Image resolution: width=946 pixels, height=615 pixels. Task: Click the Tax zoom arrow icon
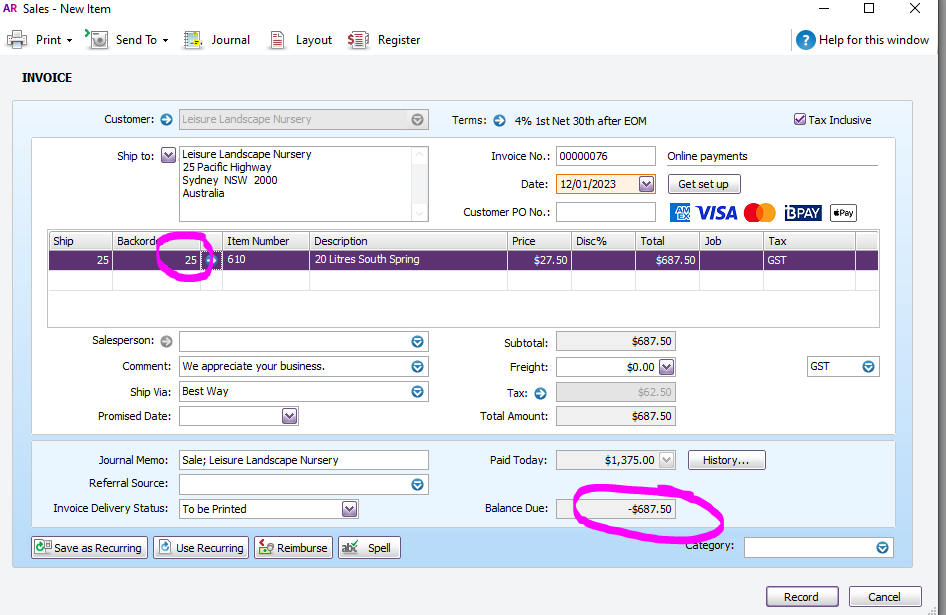(x=541, y=393)
